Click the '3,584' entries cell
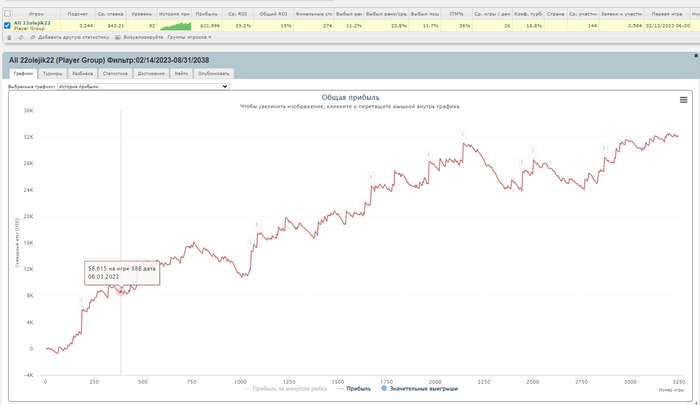 point(621,26)
